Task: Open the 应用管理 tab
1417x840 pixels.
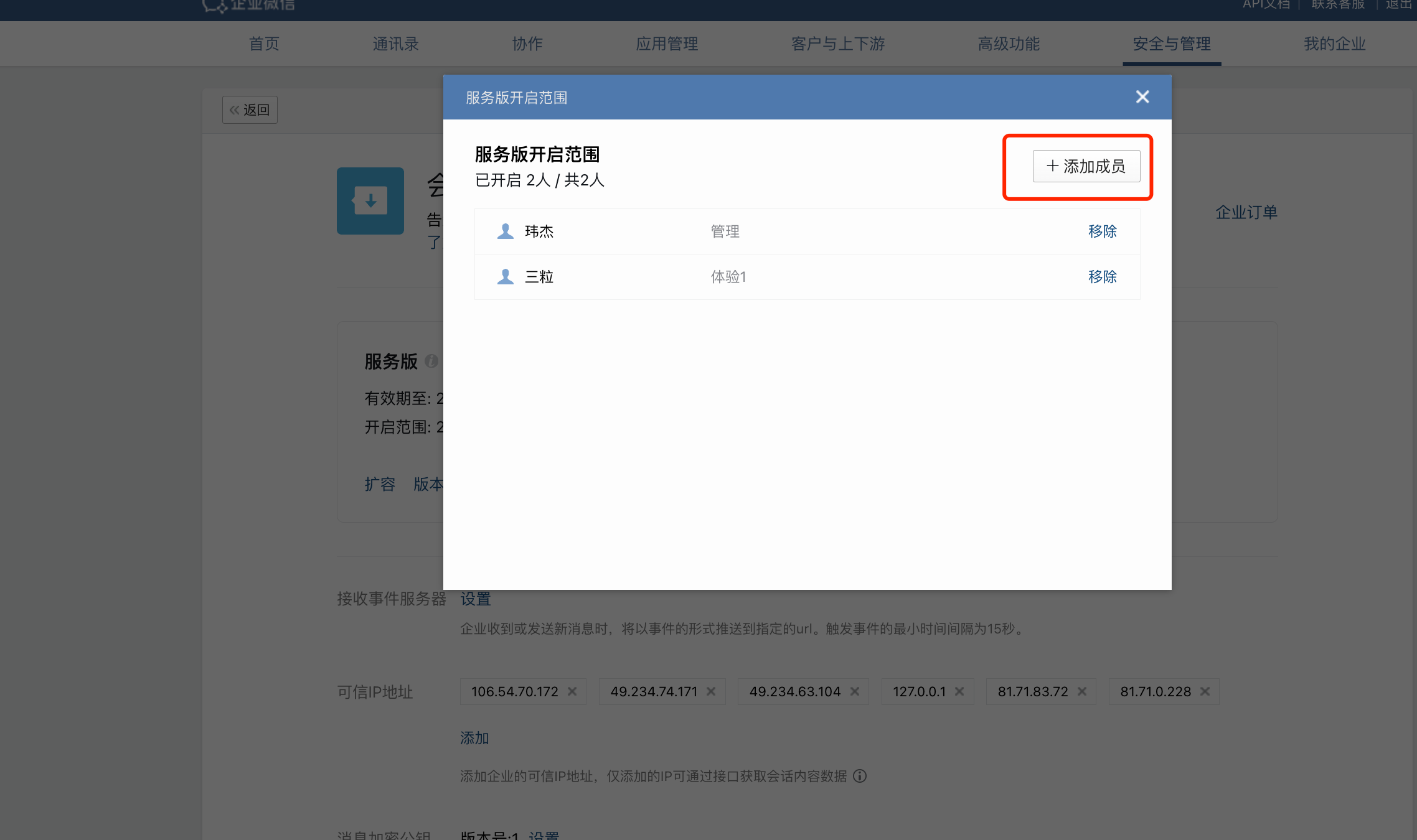Action: pos(667,44)
